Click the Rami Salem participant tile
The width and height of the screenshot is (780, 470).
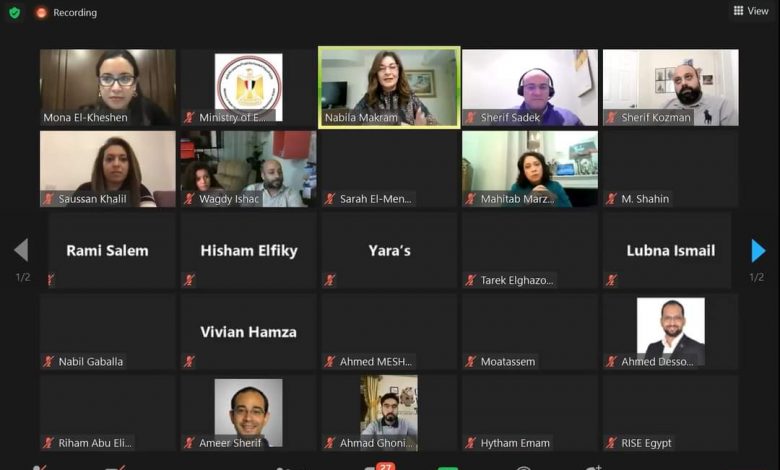tap(107, 250)
